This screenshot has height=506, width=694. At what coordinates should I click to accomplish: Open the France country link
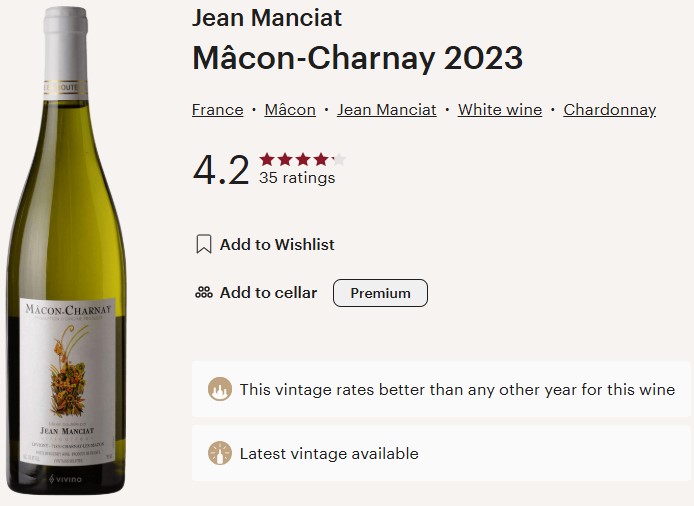[x=217, y=110]
